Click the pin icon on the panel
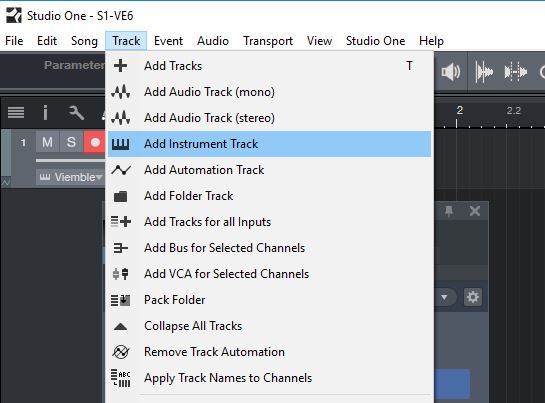Image resolution: width=545 pixels, height=403 pixels. (449, 211)
